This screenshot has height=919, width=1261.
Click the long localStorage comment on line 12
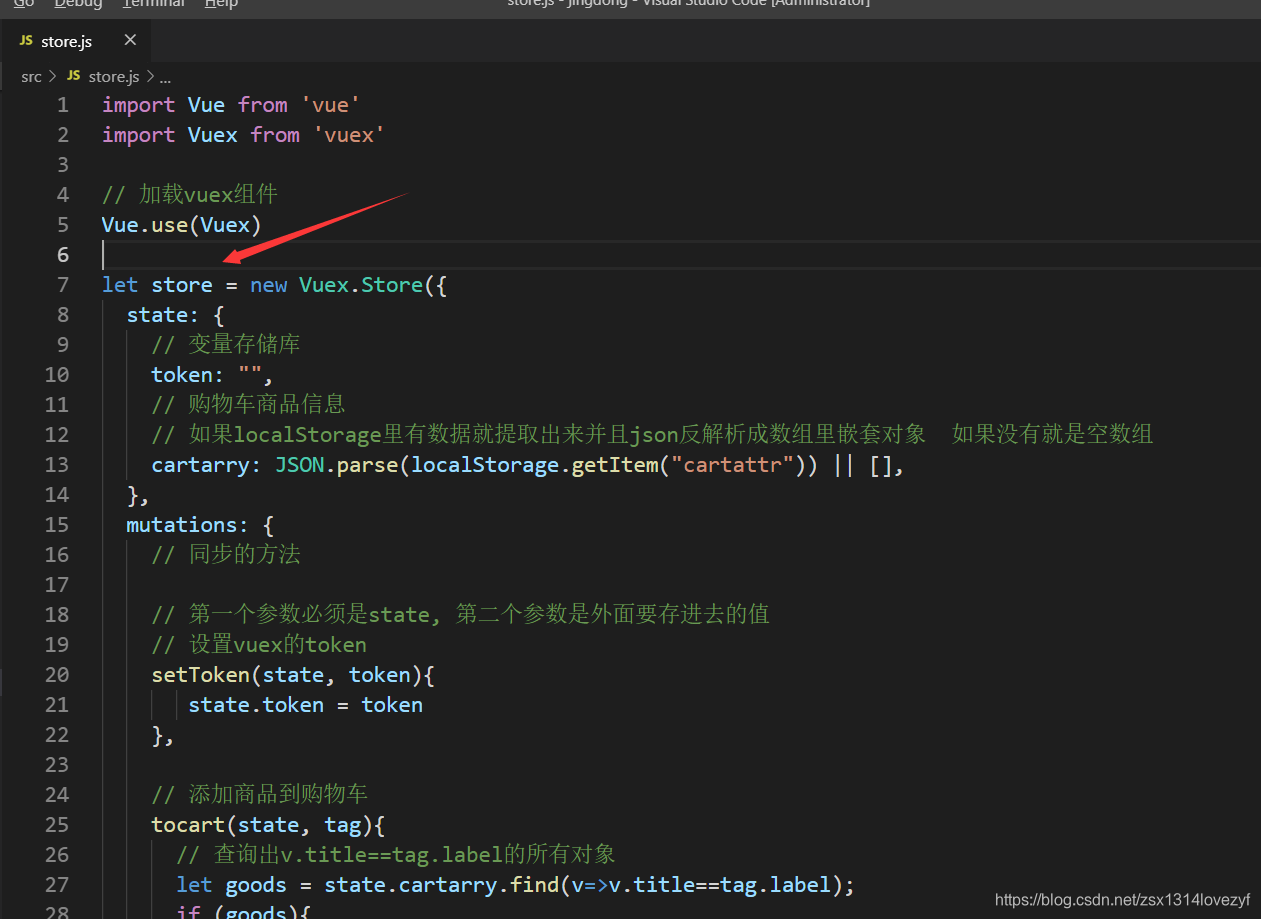click(652, 435)
